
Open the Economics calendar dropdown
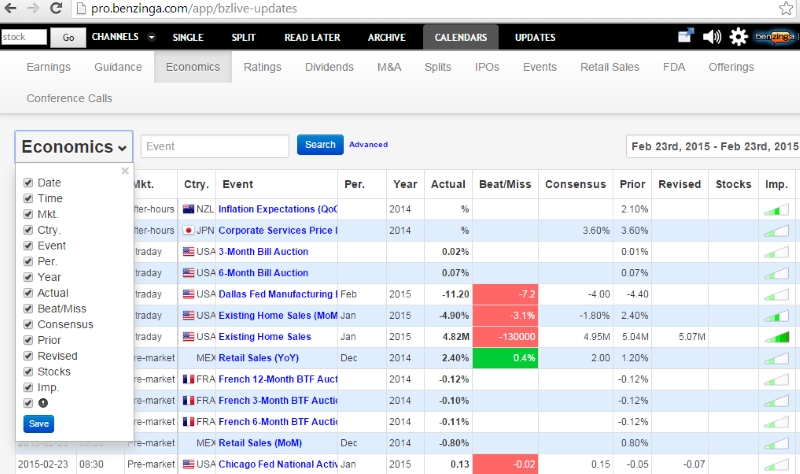click(x=74, y=147)
